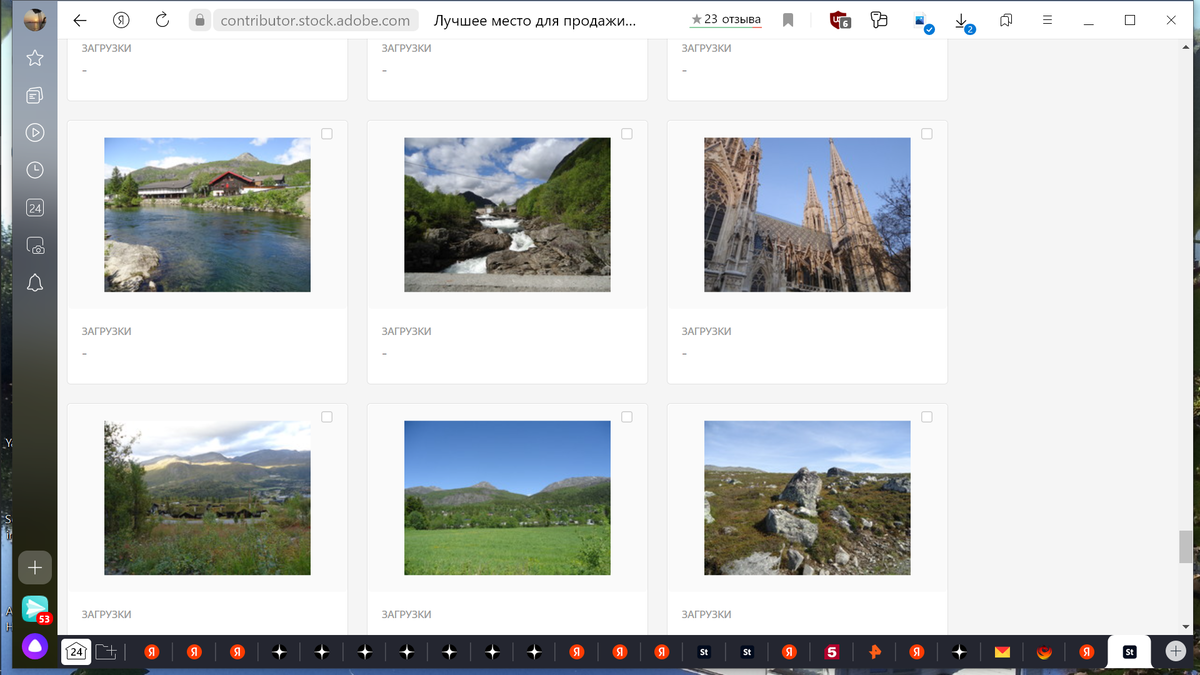Select the cloudy mountain valley photo checkbox
This screenshot has width=1200, height=675.
click(327, 417)
